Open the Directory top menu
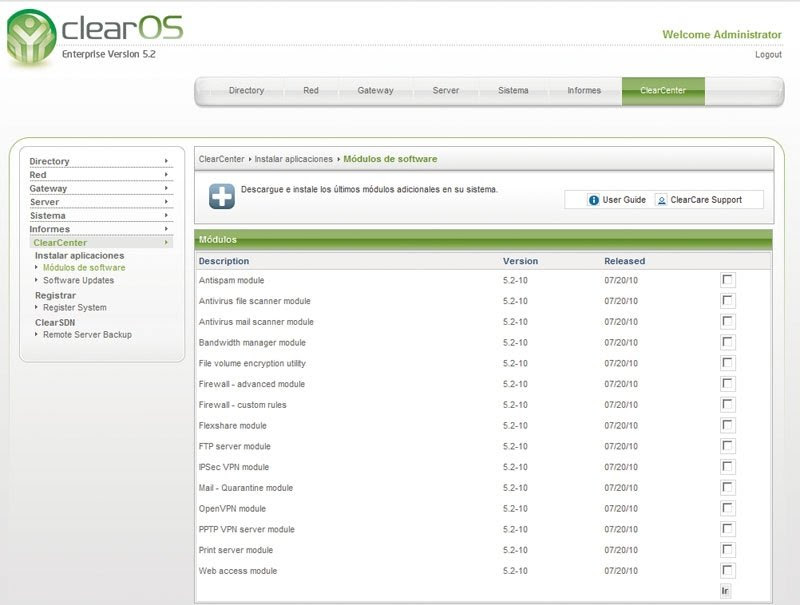This screenshot has height=605, width=800. click(x=246, y=90)
